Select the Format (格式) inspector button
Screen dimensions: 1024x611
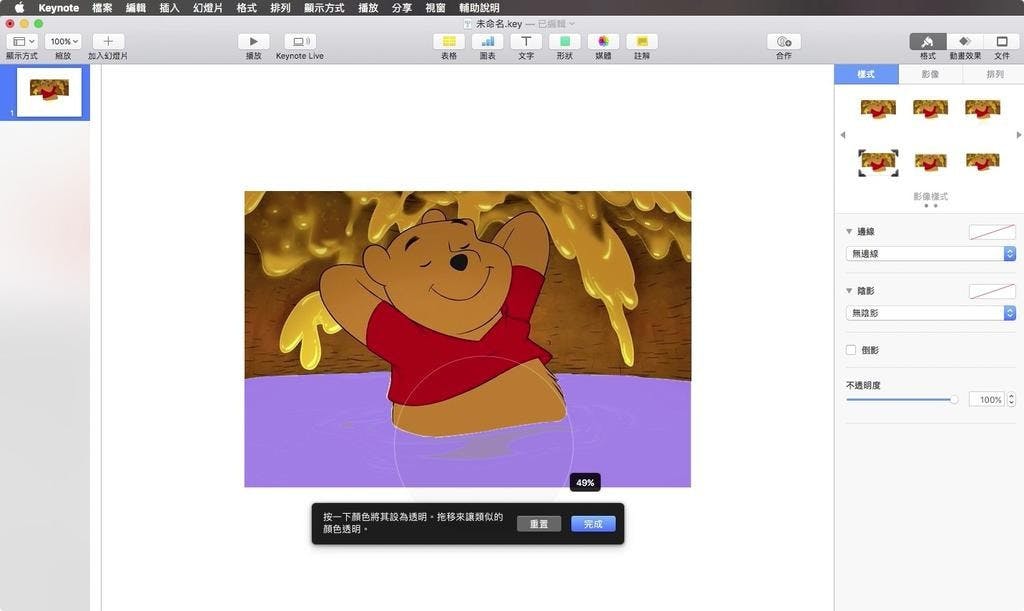pyautogui.click(x=928, y=41)
